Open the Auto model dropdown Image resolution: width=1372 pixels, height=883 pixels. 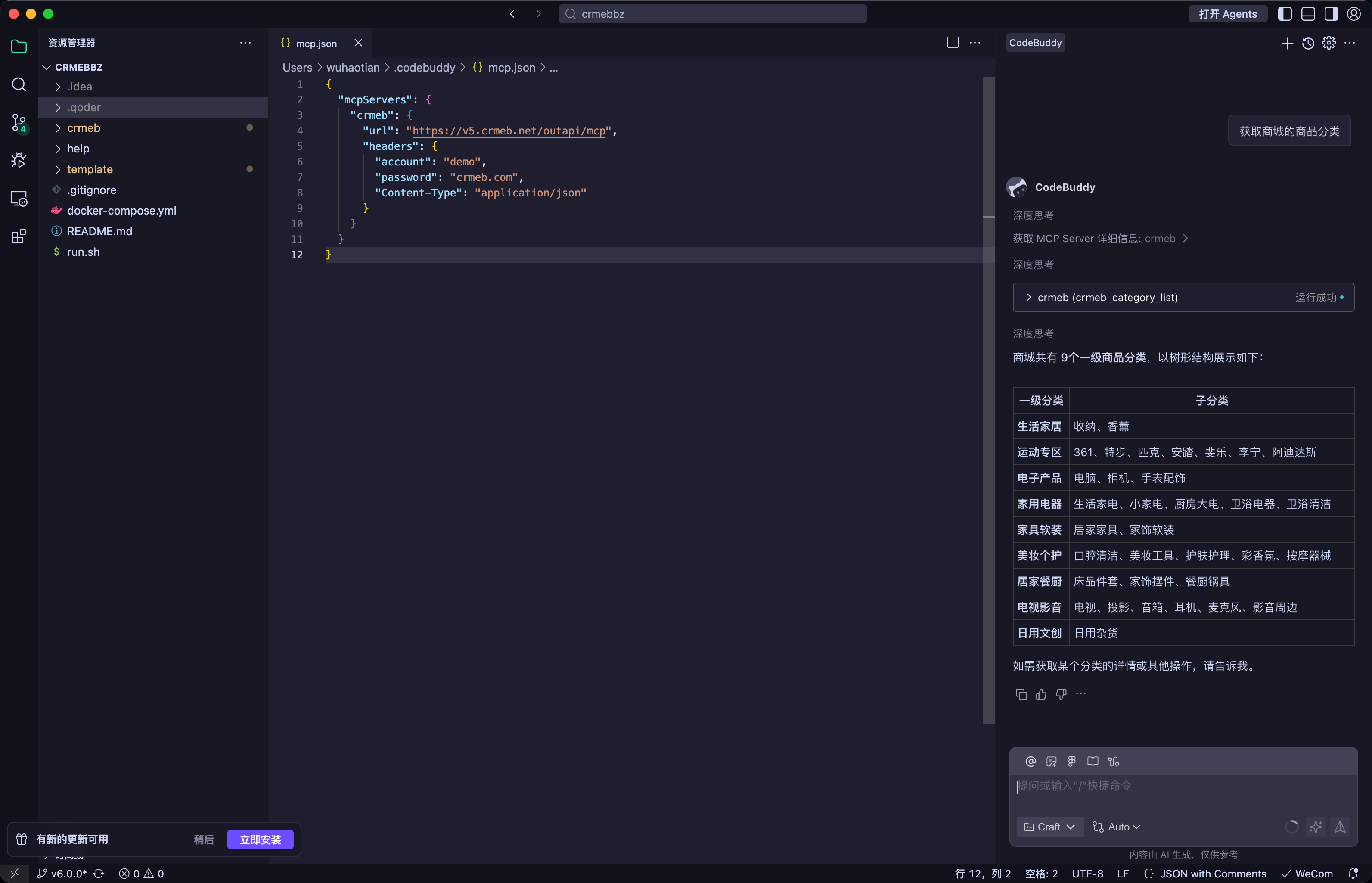(x=1116, y=827)
